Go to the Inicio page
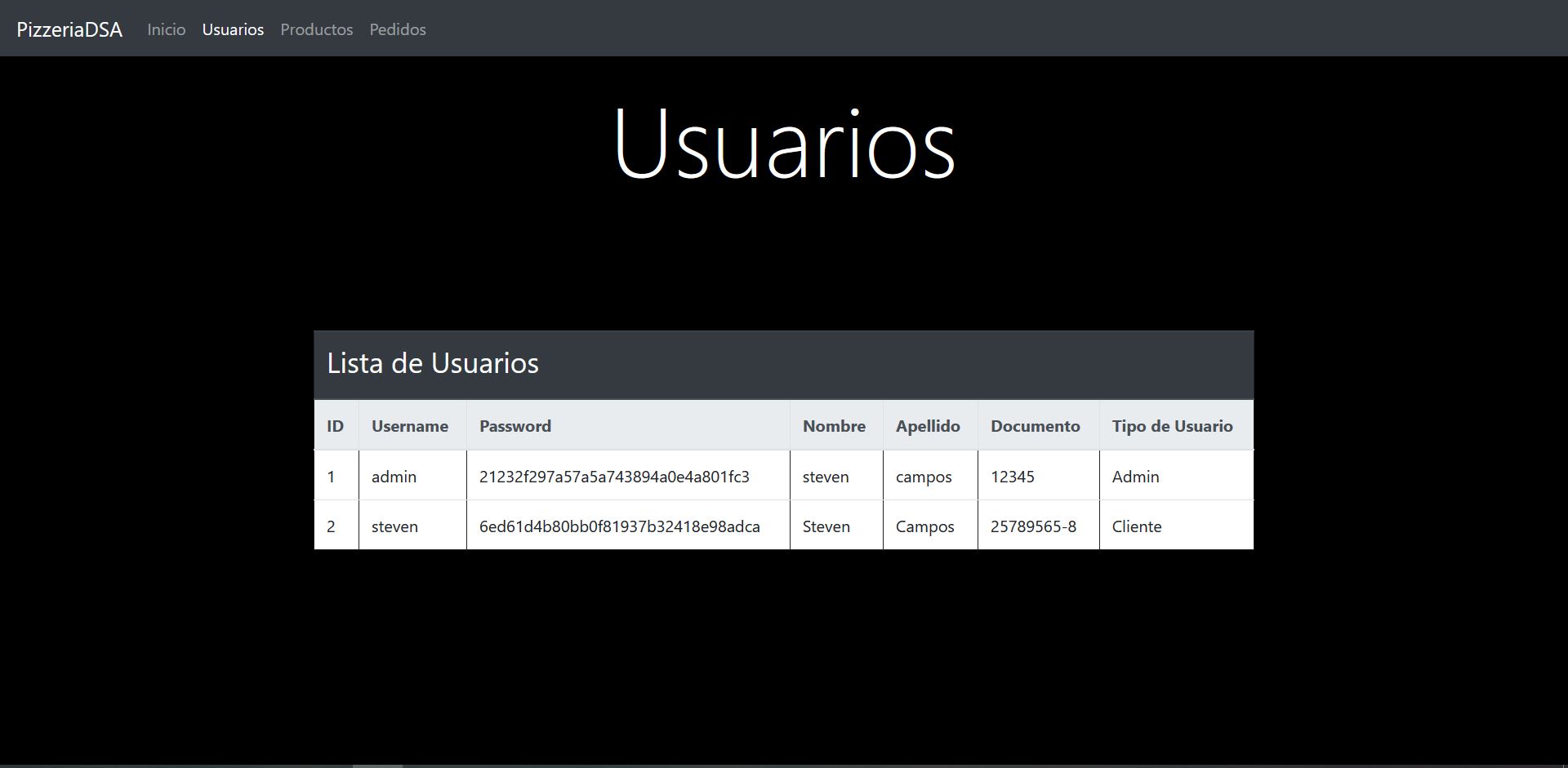This screenshot has width=1568, height=768. 167,29
